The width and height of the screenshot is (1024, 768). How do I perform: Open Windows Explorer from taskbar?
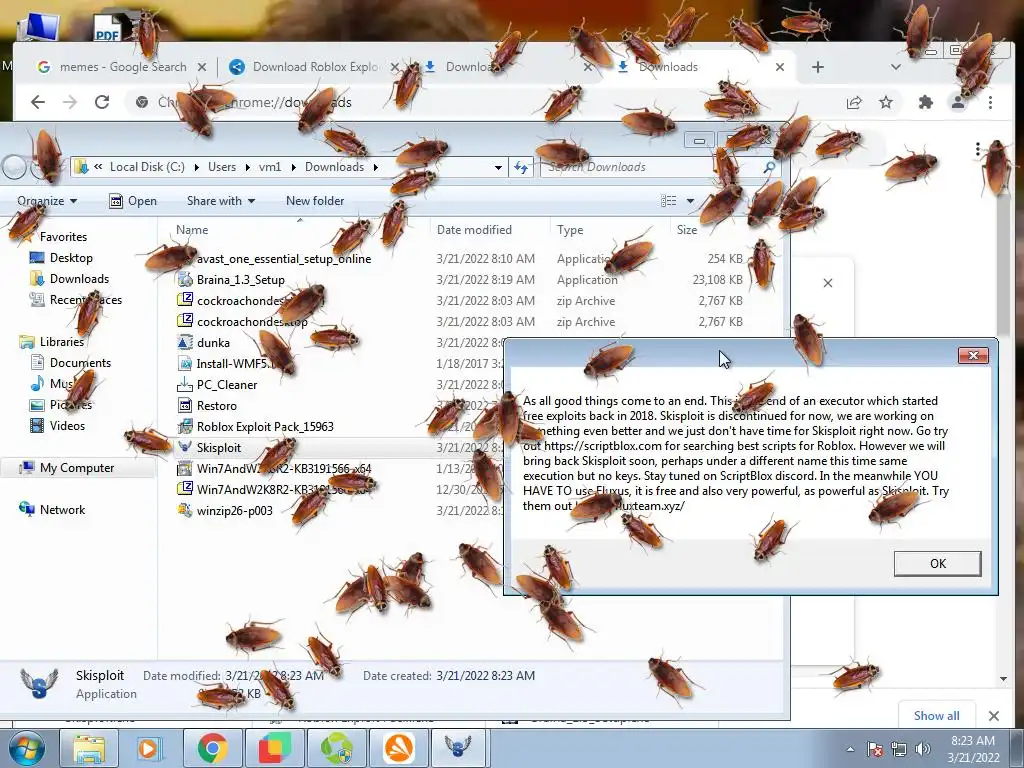(x=89, y=748)
